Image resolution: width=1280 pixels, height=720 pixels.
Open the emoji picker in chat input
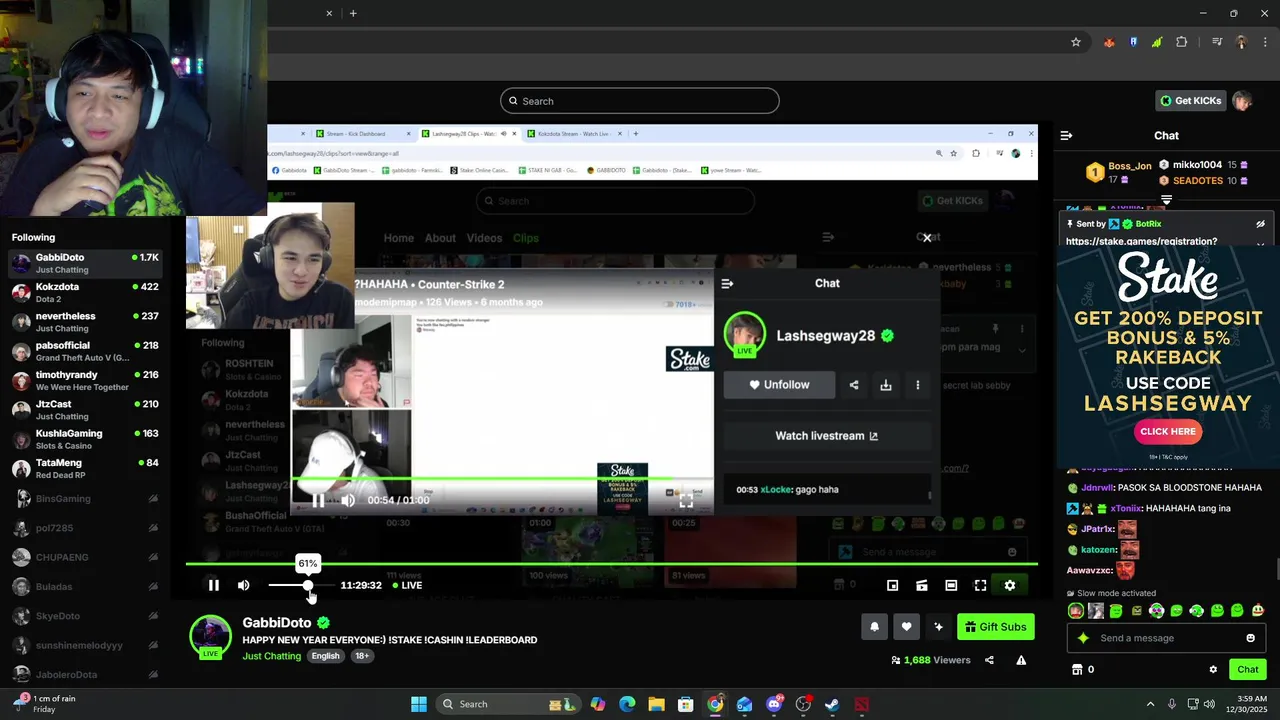[x=1250, y=638]
